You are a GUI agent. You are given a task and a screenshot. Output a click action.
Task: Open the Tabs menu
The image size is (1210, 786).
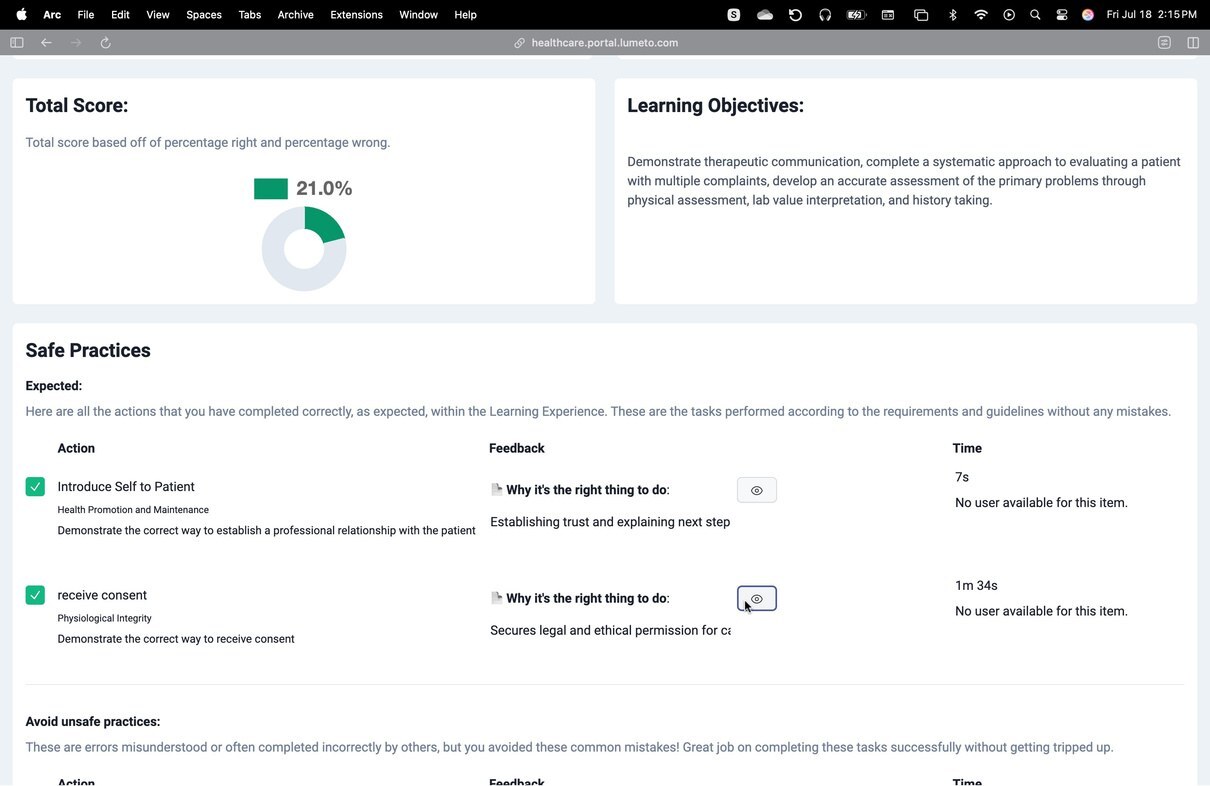coord(250,15)
